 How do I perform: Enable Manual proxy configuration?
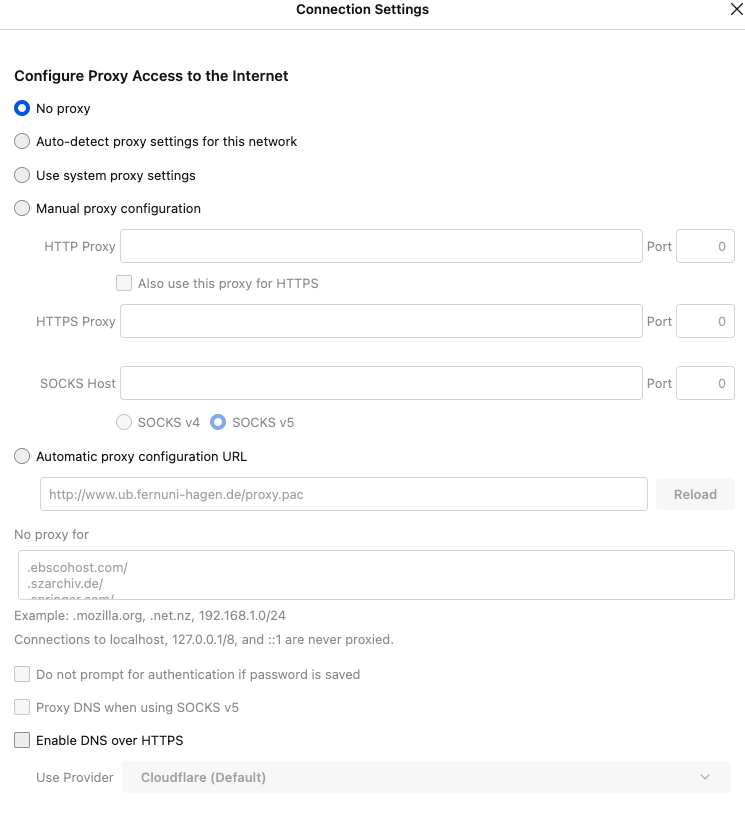click(22, 209)
